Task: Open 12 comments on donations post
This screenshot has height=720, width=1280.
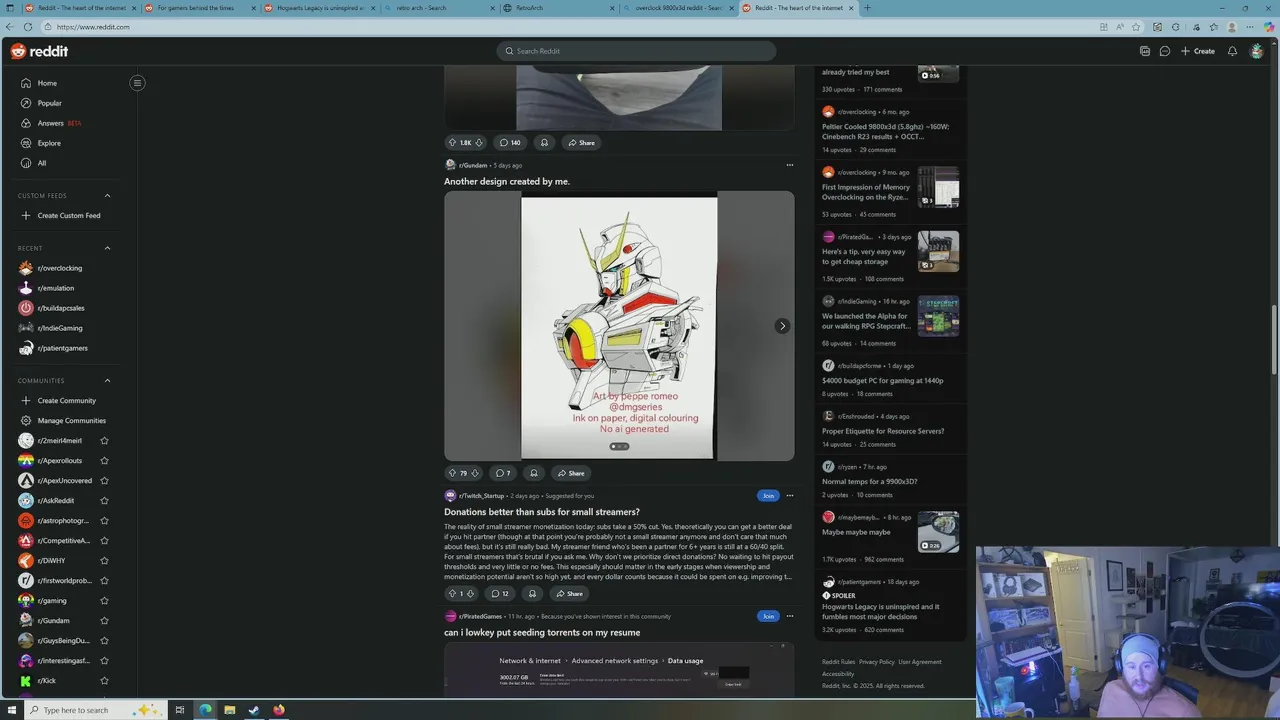Action: click(x=500, y=594)
